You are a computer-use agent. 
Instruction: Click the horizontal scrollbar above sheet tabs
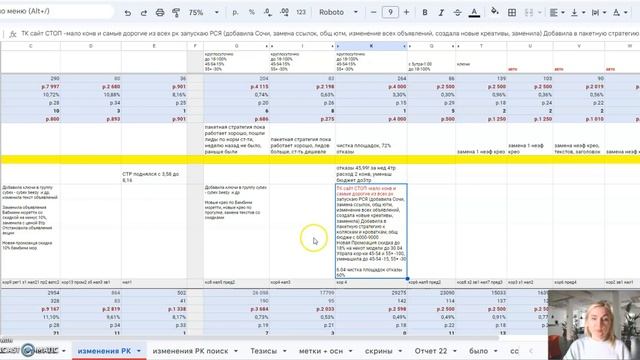pyautogui.click(x=249, y=338)
